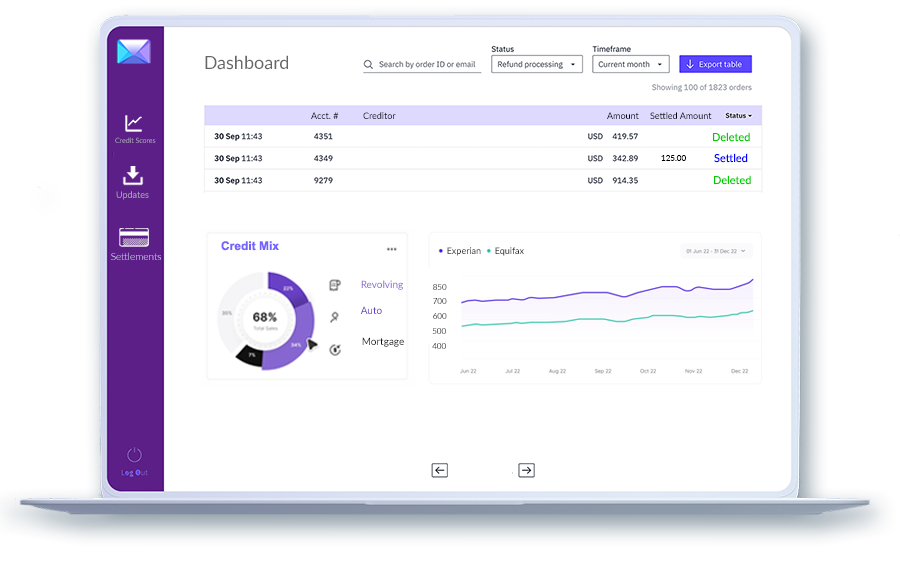Click the Settled status for account 4349

tap(731, 158)
